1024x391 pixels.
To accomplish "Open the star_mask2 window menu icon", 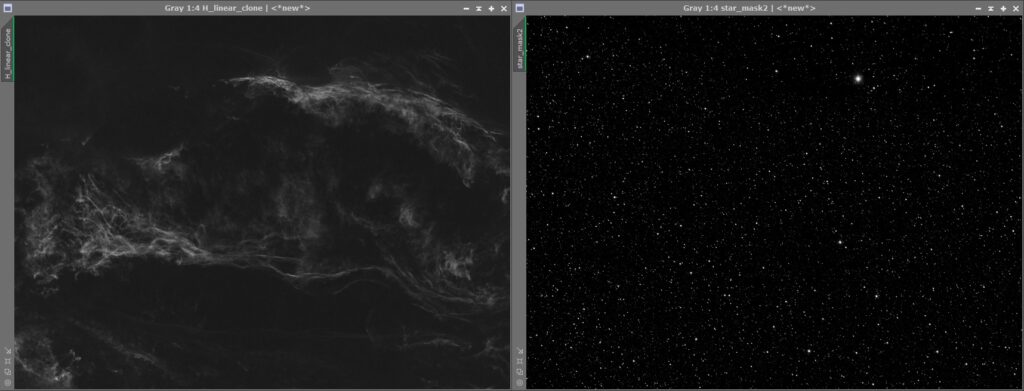I will 520,8.
